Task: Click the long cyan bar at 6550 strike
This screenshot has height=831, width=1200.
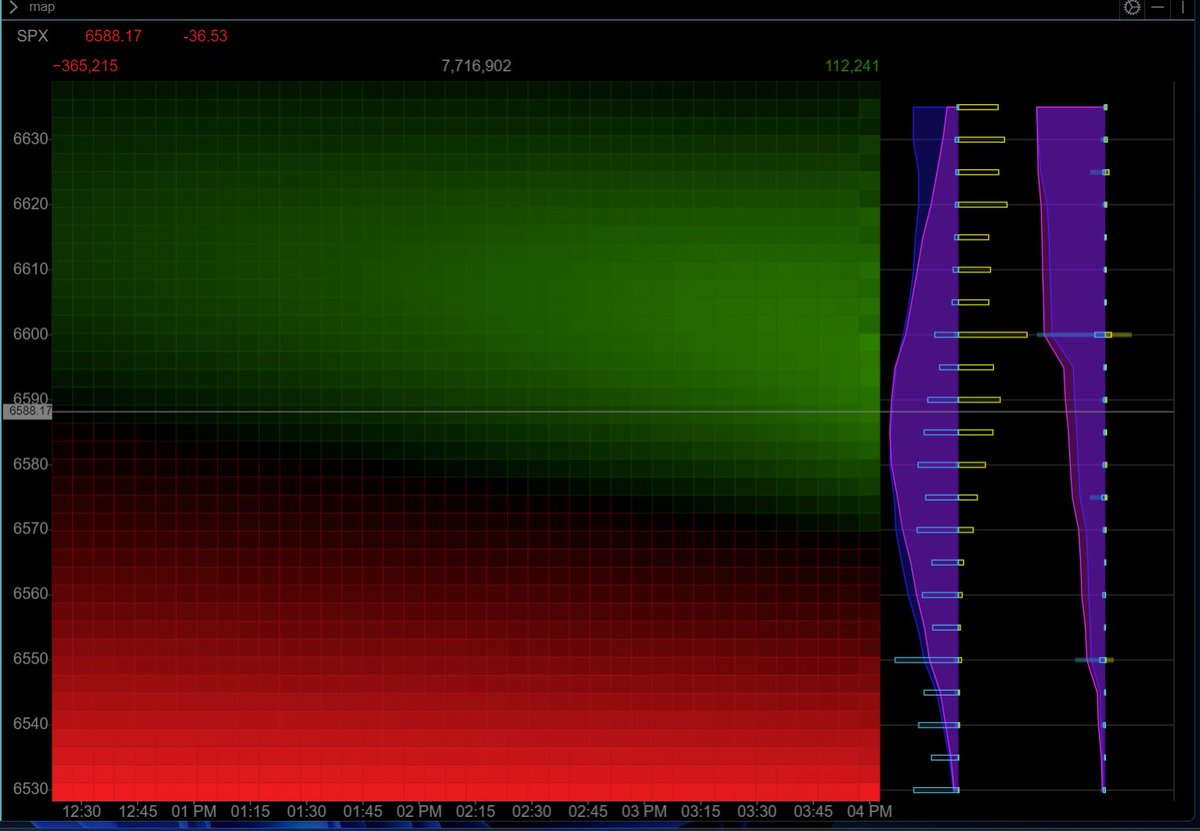Action: pos(927,659)
